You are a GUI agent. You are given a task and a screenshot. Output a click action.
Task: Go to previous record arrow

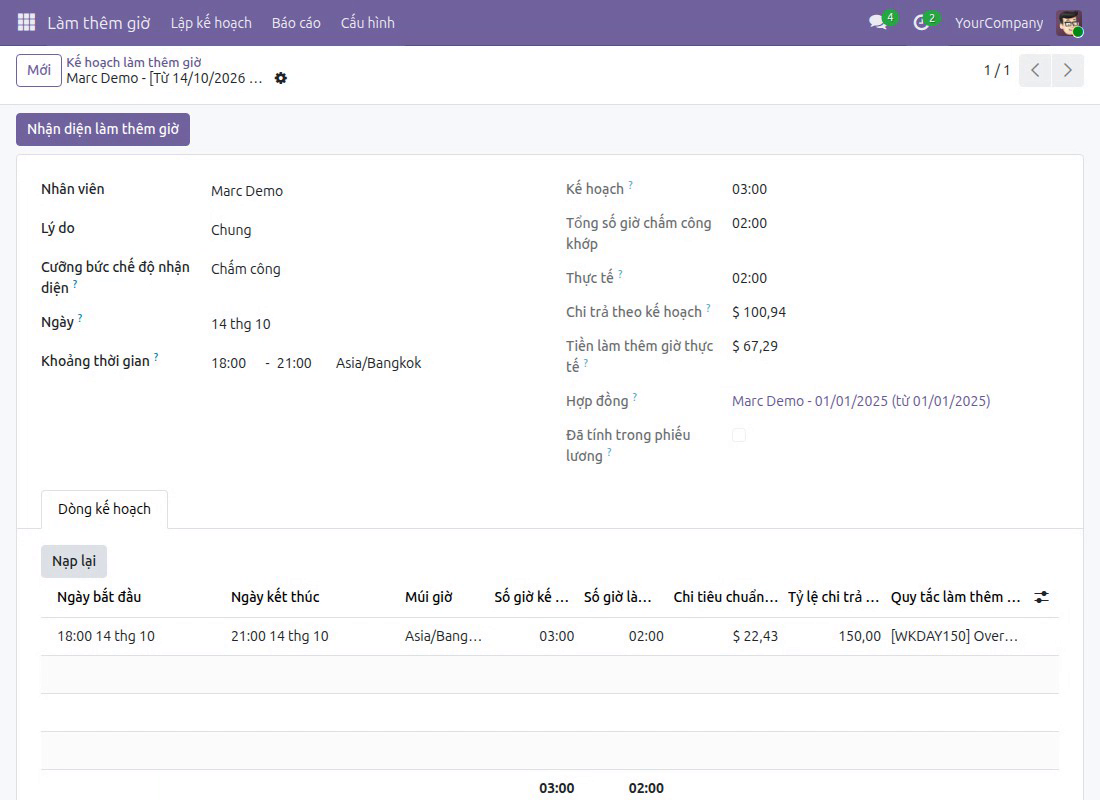point(1035,70)
